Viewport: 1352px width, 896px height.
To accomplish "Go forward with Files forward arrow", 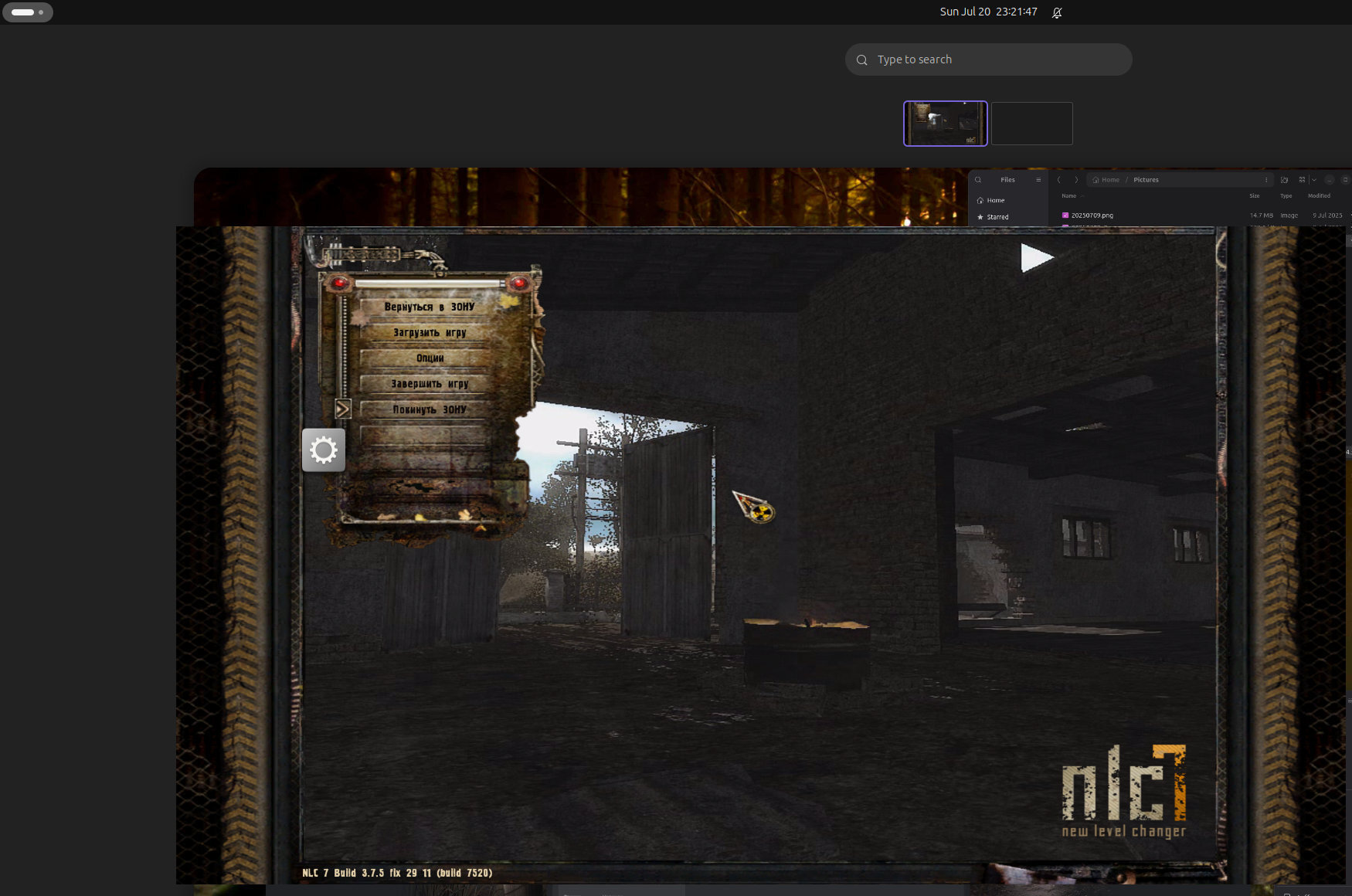I will click(x=1076, y=180).
